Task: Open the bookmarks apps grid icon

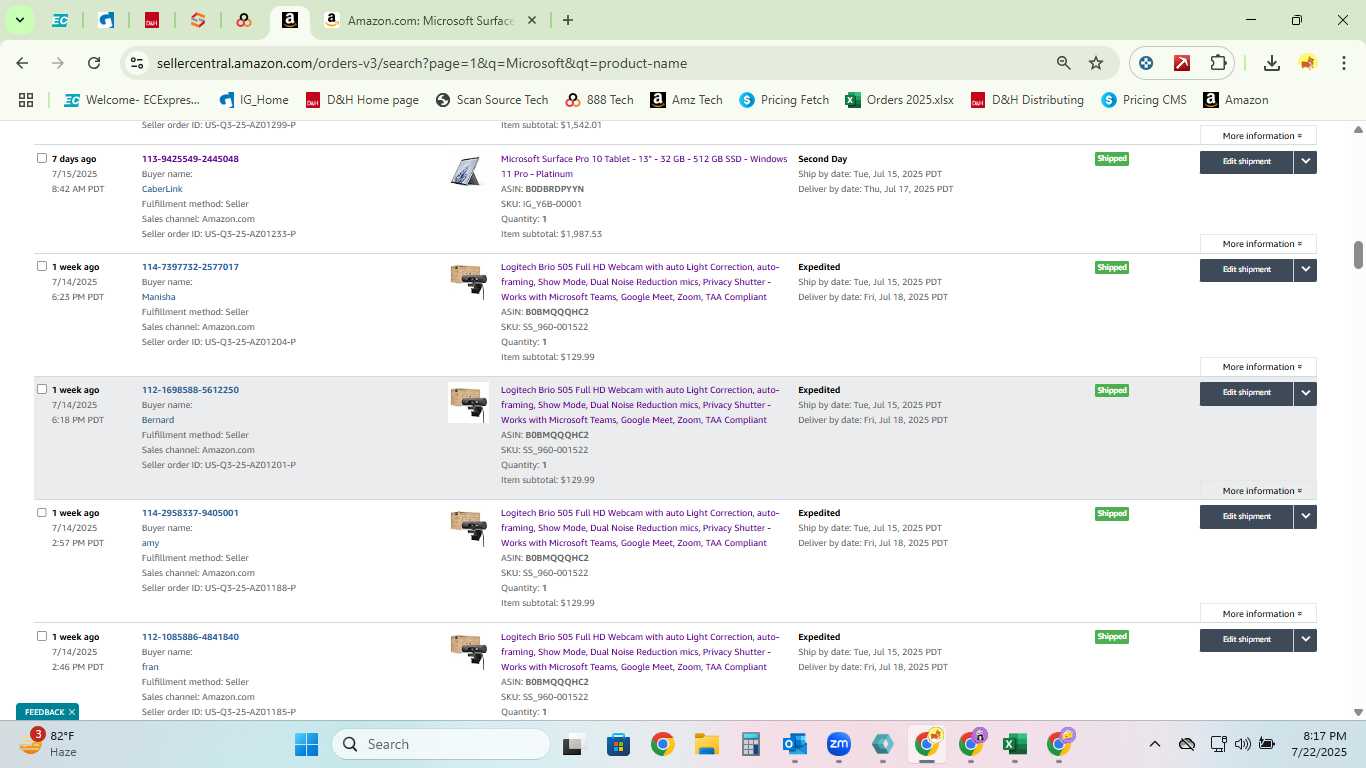Action: (x=26, y=100)
